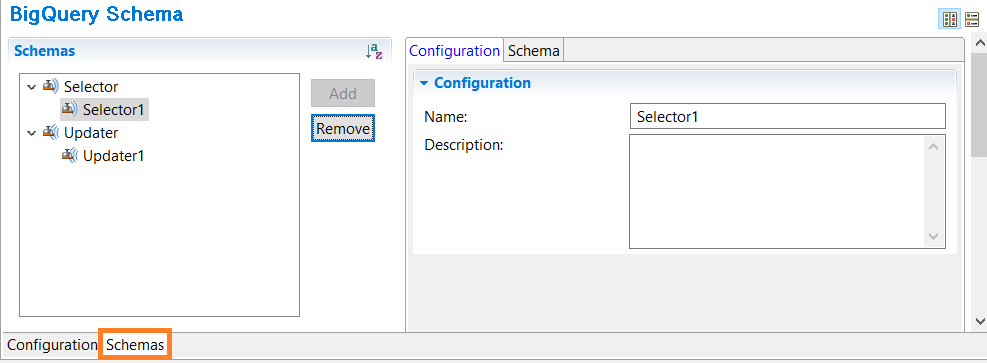Sort schemas alphabetically with the a-z icon
Viewport: 987px width, 363px height.
374,52
